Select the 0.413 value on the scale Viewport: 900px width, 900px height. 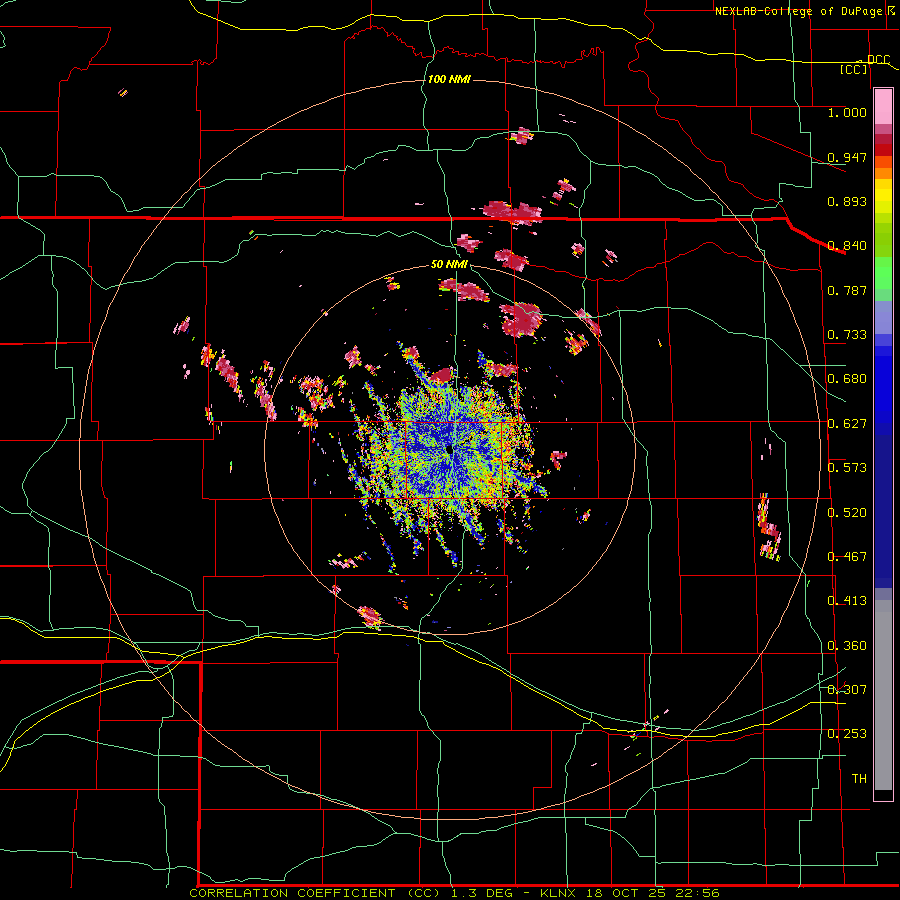coord(847,601)
